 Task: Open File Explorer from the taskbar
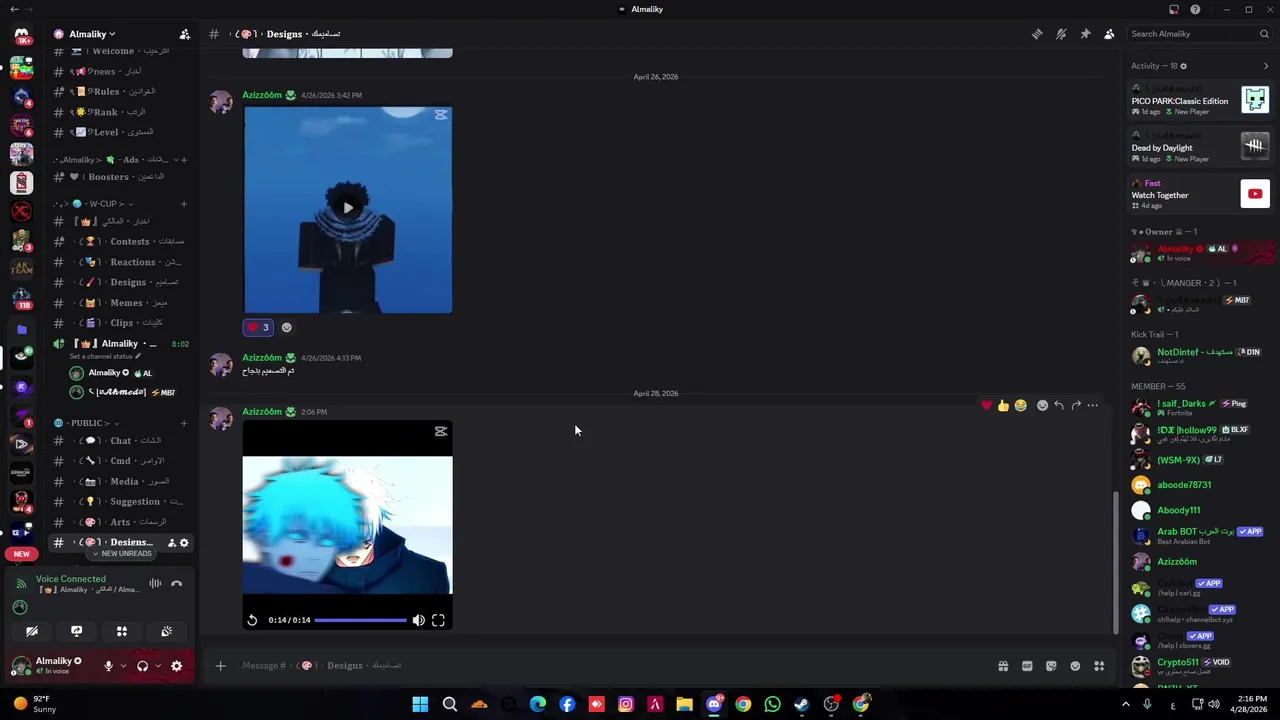[684, 704]
